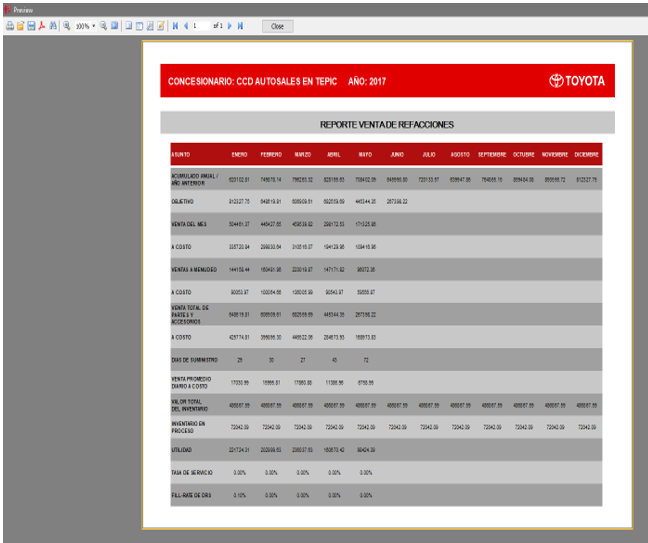Click the VENTA TOTAL DE PARTES Y ACCESORIOS label
The image size is (648, 543).
[190, 314]
